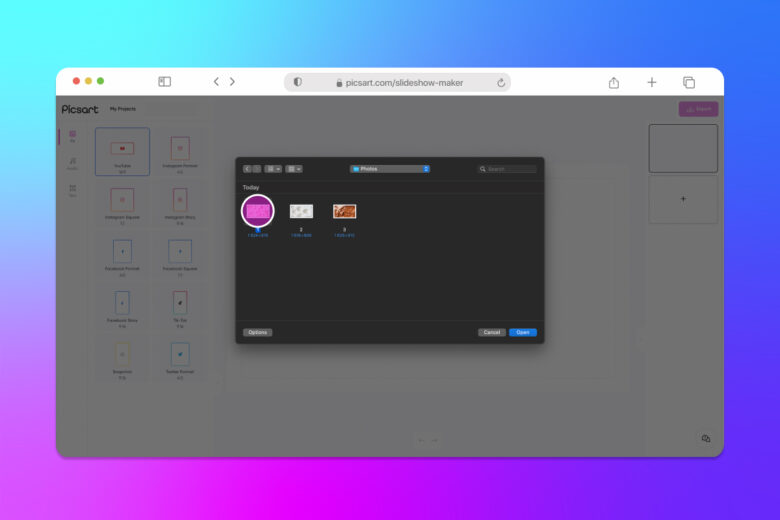Pick the Facebook Story format icon
This screenshot has width=780, height=520.
coord(122,303)
